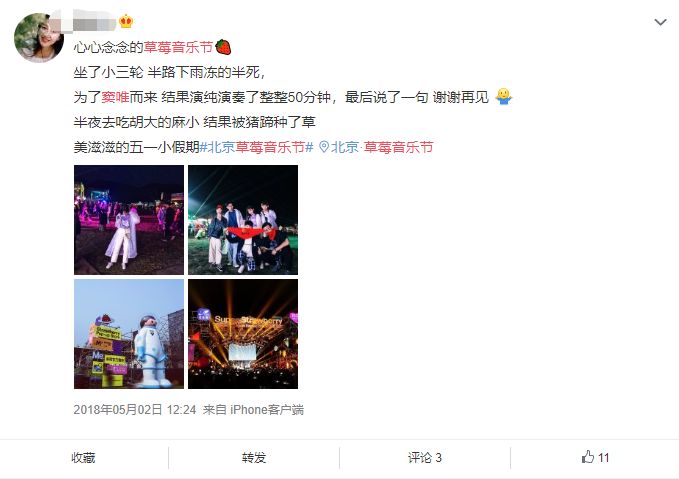
Task: Like the post with thumbs-up icon
Action: coord(595,457)
